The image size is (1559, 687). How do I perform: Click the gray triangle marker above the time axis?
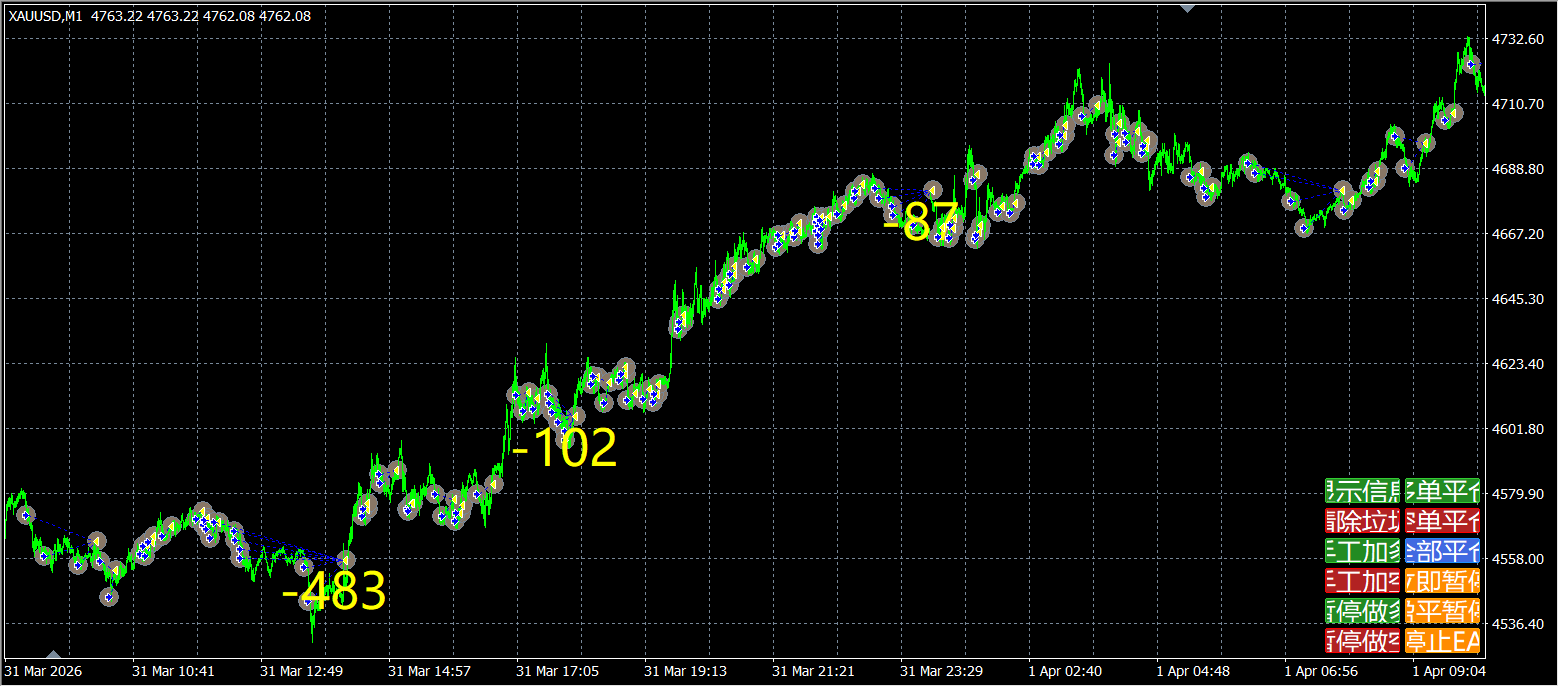coord(54,654)
